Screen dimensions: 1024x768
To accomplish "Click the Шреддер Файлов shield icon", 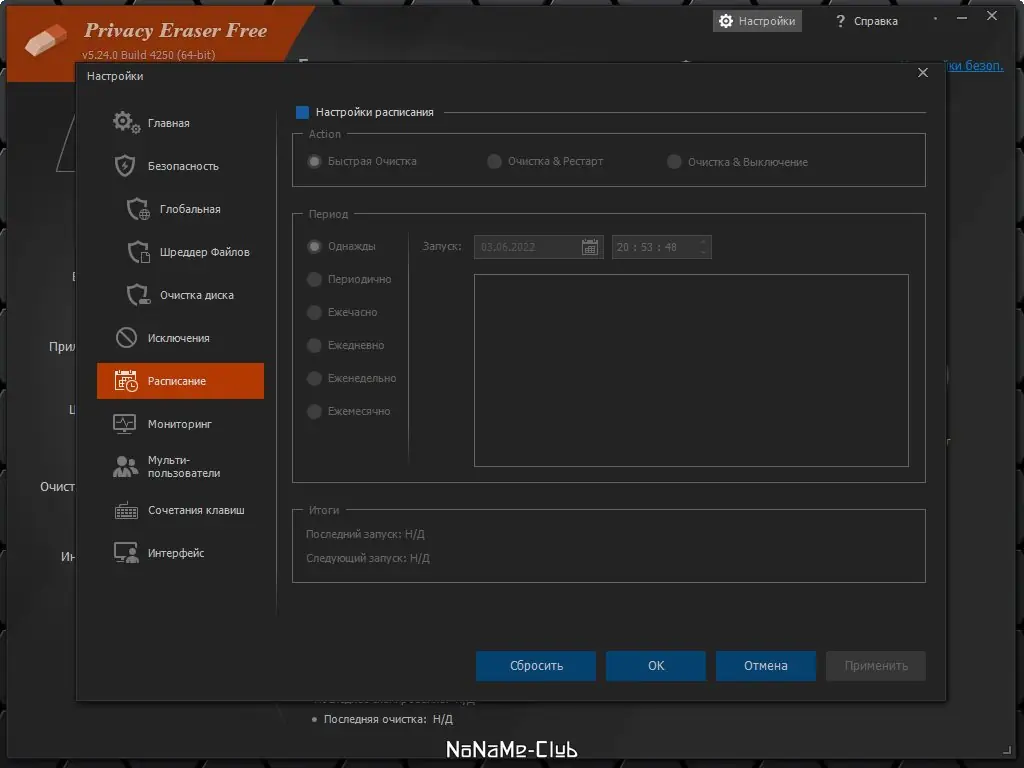I will point(138,252).
